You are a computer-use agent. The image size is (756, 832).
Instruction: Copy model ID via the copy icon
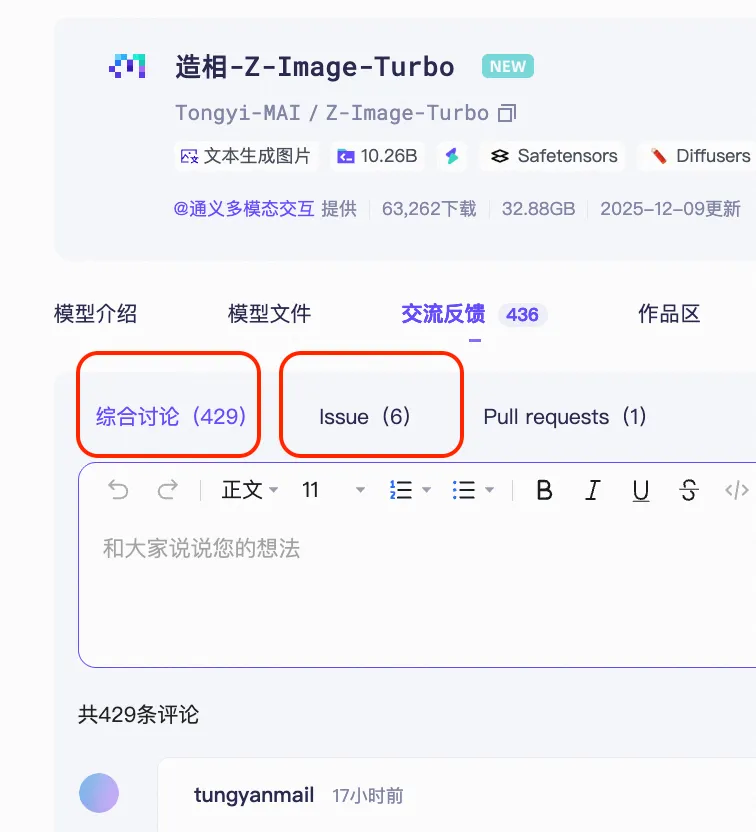pyautogui.click(x=507, y=113)
